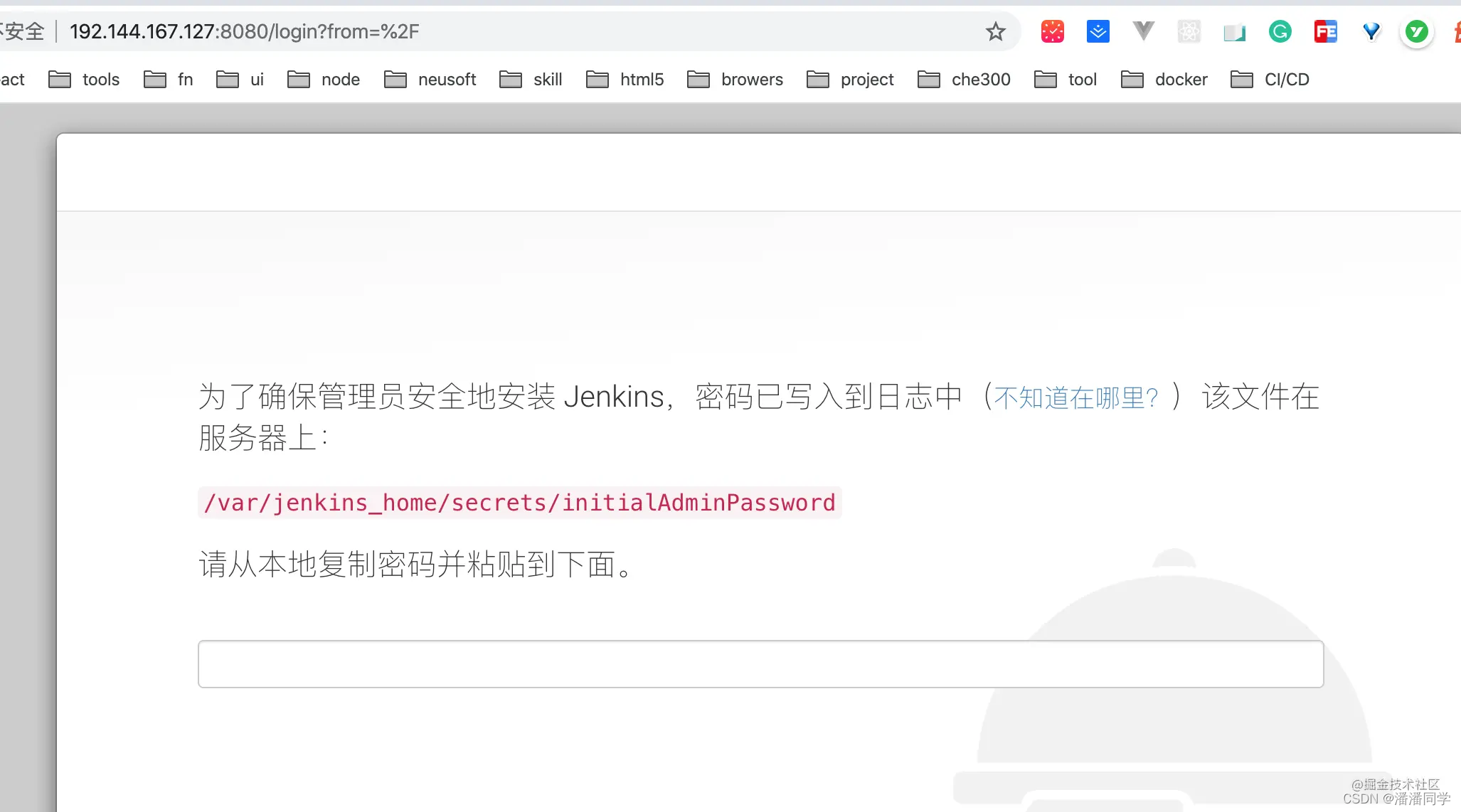Open the neusoft bookmark folder
This screenshot has width=1461, height=812.
click(430, 80)
